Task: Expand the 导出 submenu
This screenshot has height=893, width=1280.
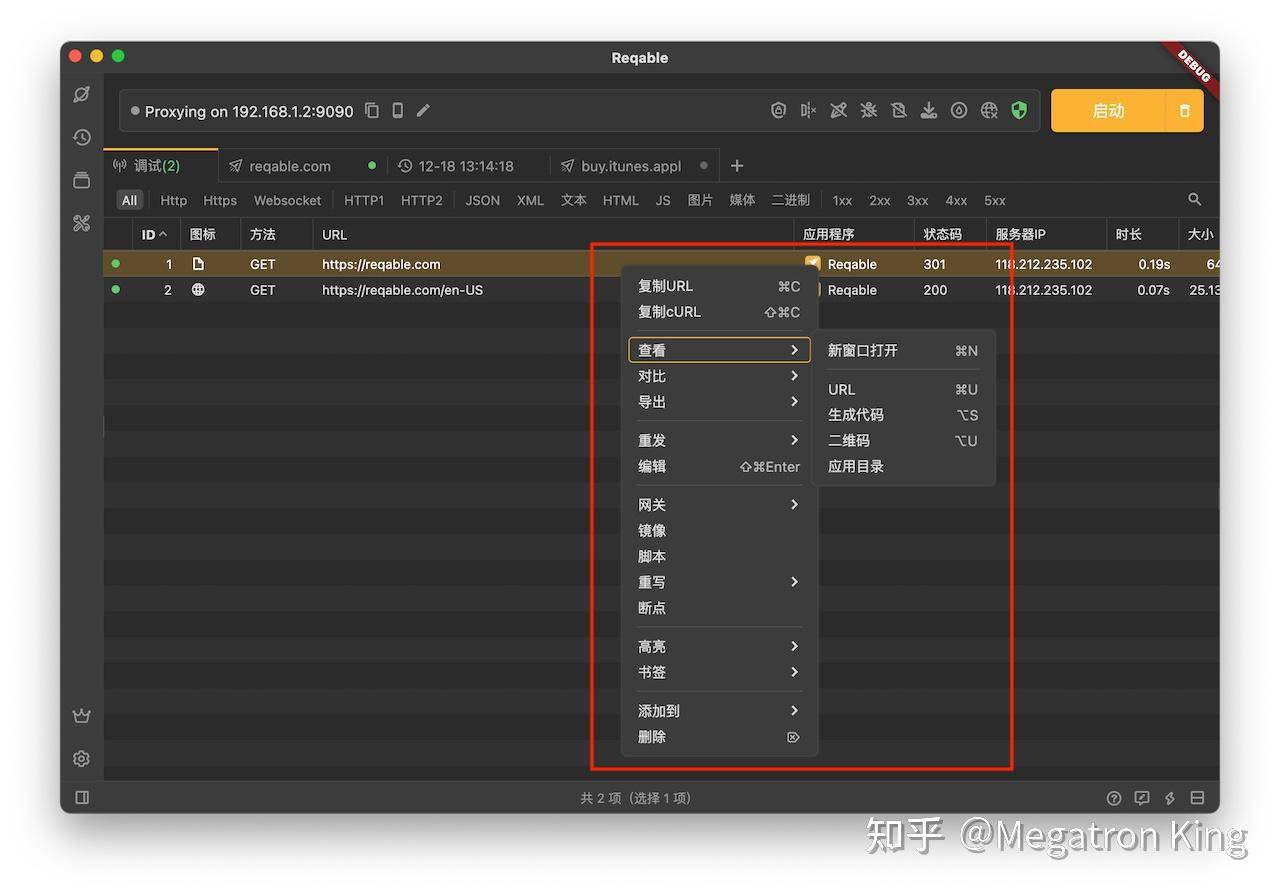Action: pos(719,402)
